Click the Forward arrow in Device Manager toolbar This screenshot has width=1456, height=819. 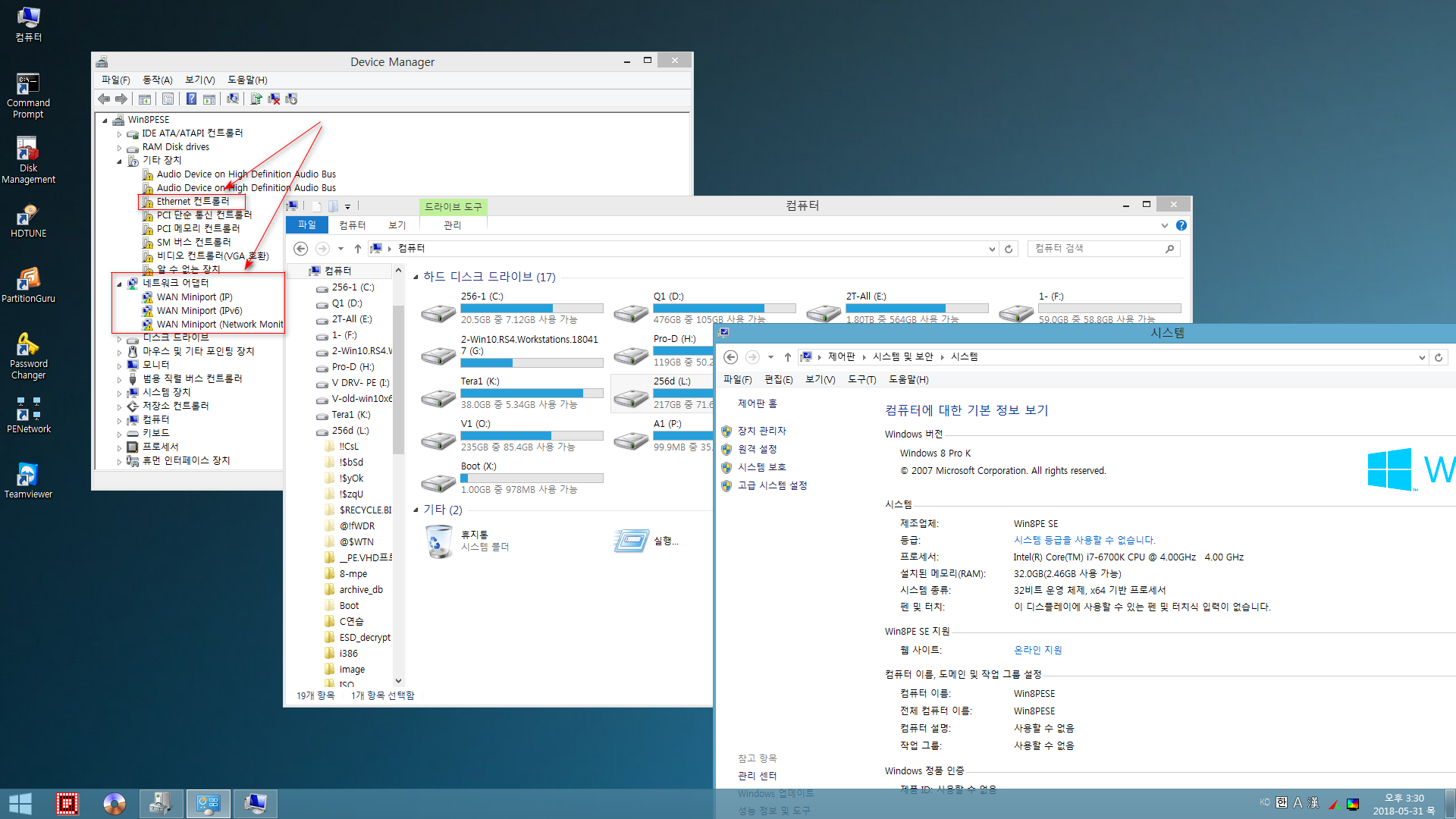(121, 99)
